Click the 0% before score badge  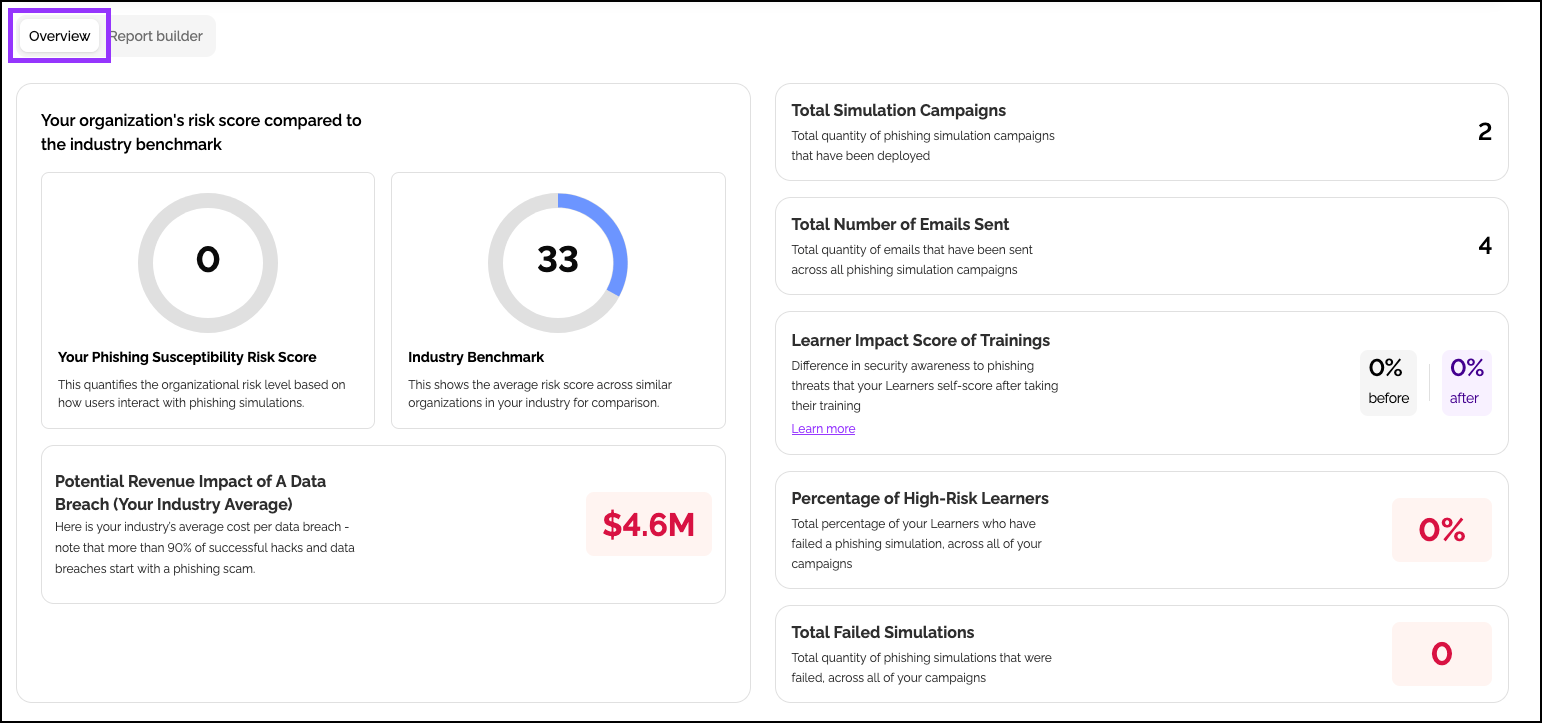pyautogui.click(x=1388, y=382)
